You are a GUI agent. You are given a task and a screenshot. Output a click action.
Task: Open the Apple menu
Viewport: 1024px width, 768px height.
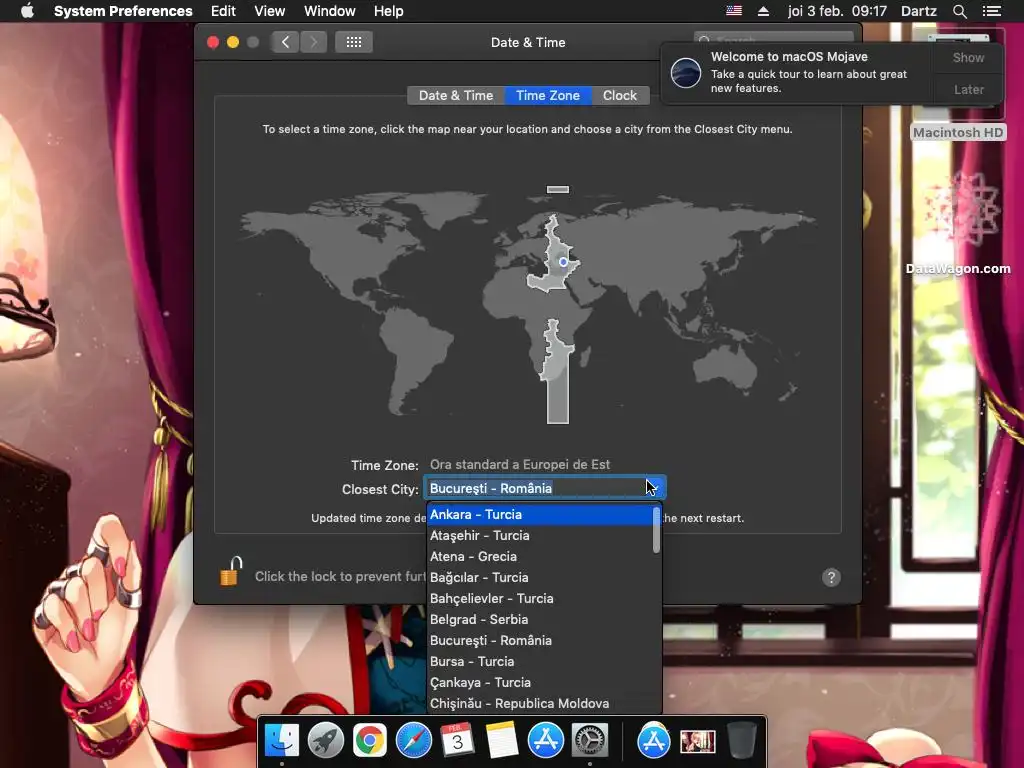click(27, 11)
